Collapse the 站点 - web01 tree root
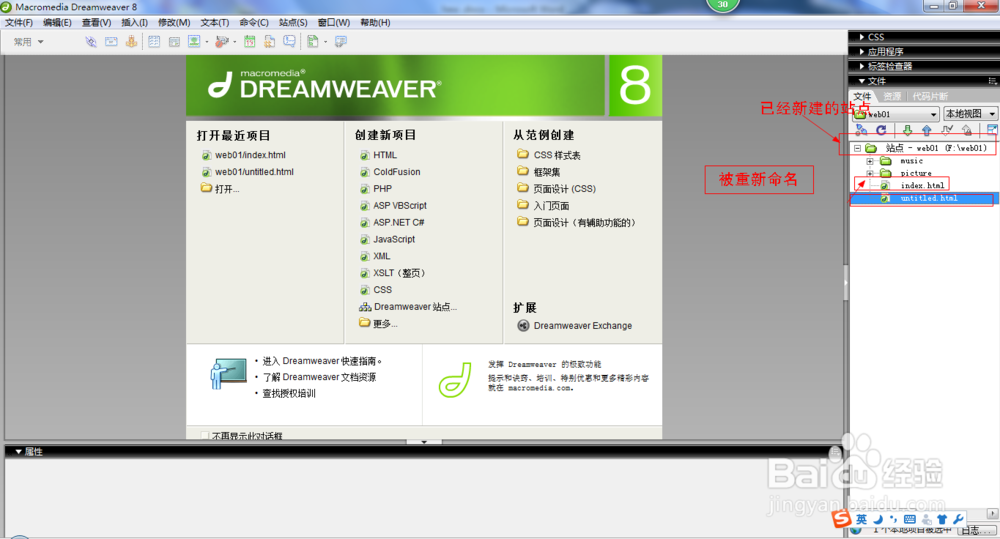The width and height of the screenshot is (1000, 539). click(x=857, y=148)
